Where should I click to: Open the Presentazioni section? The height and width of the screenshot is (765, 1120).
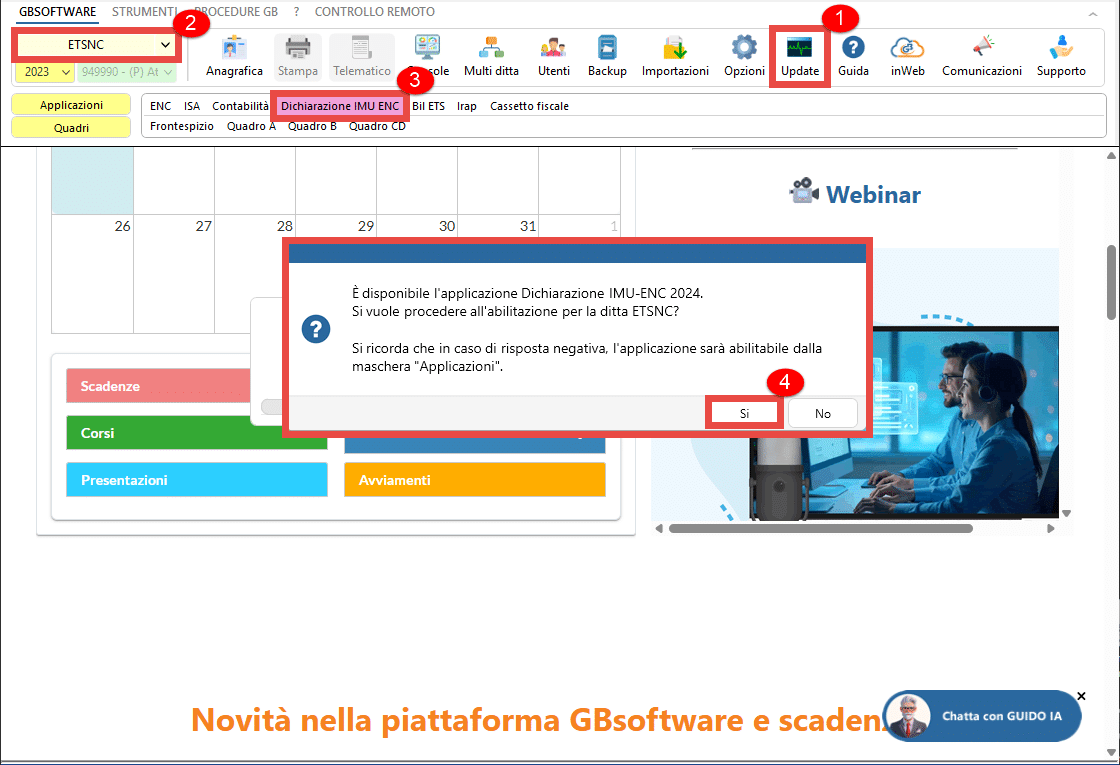pos(196,480)
